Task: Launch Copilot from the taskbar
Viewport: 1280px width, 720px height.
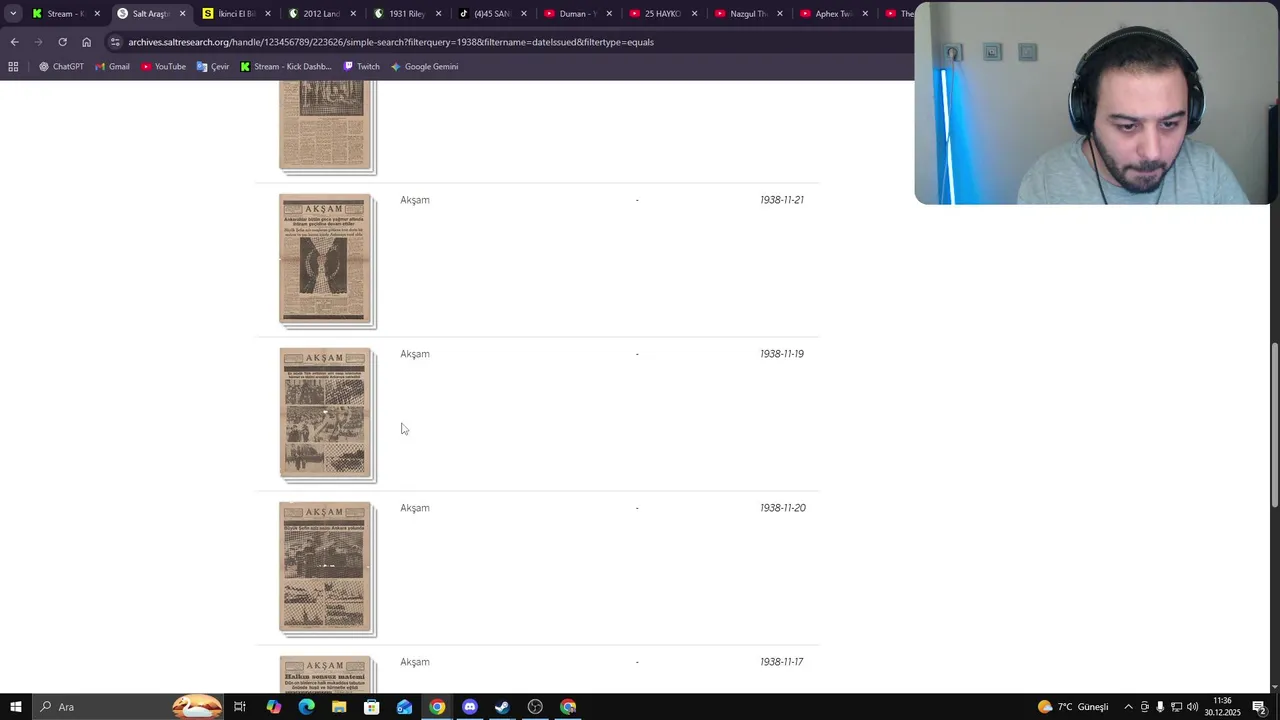Action: (x=274, y=707)
